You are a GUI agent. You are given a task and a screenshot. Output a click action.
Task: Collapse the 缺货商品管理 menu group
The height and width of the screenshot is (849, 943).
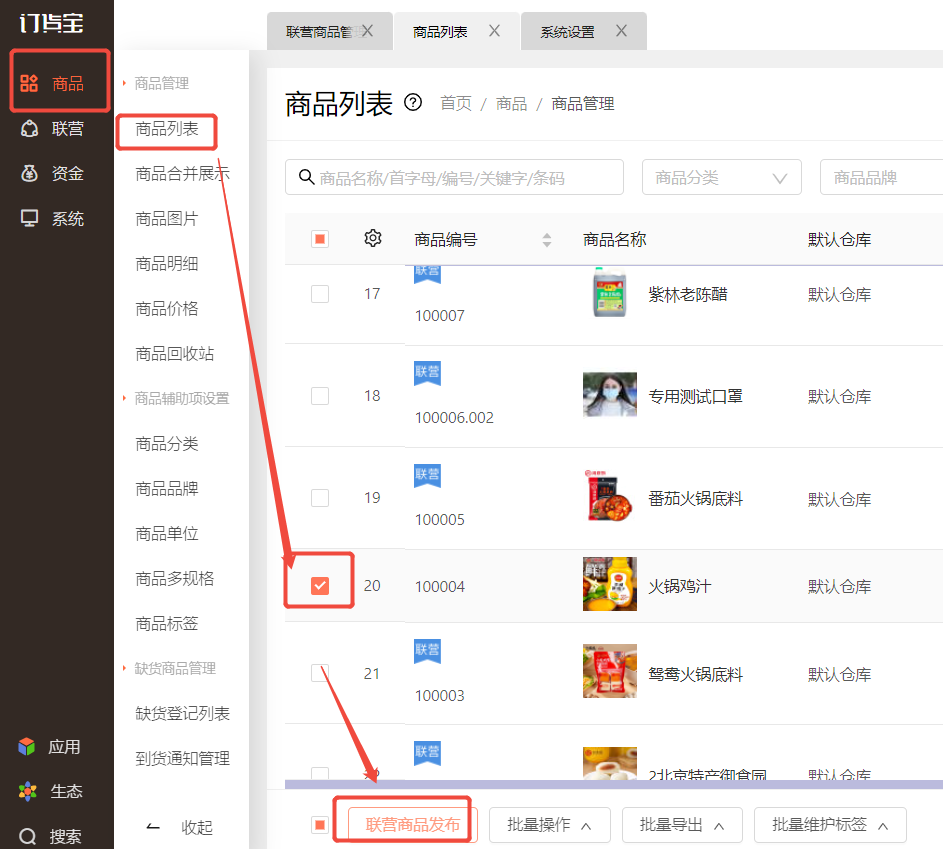tap(170, 668)
